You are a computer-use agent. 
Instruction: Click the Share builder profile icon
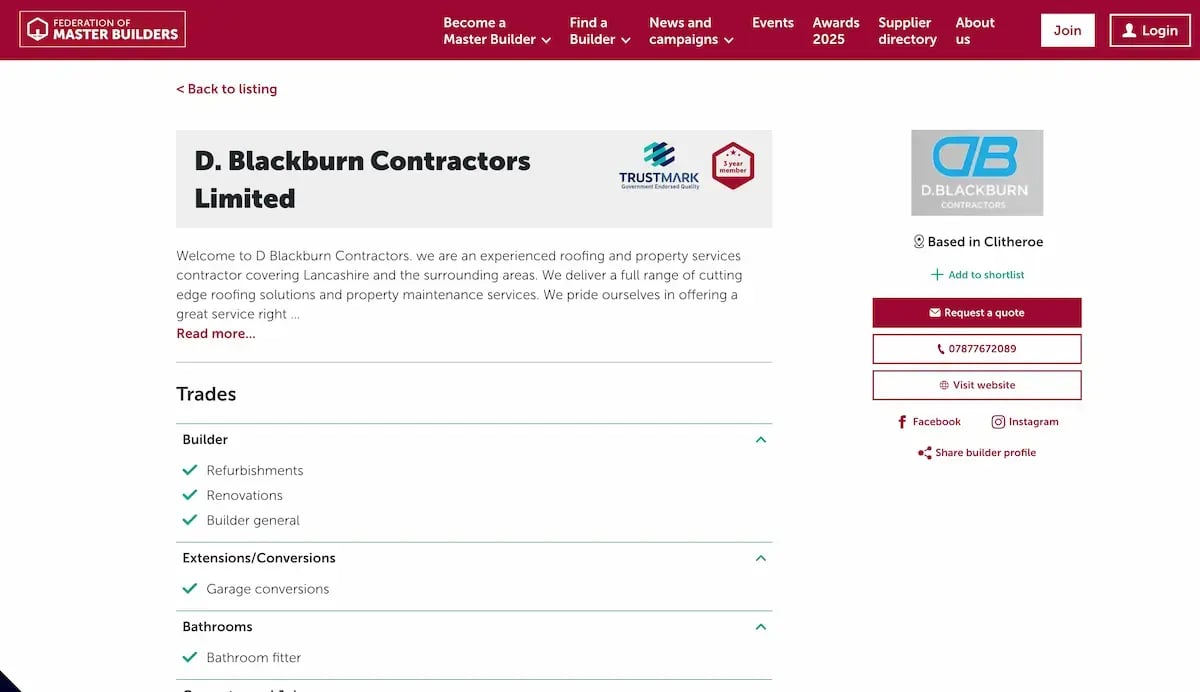(924, 452)
